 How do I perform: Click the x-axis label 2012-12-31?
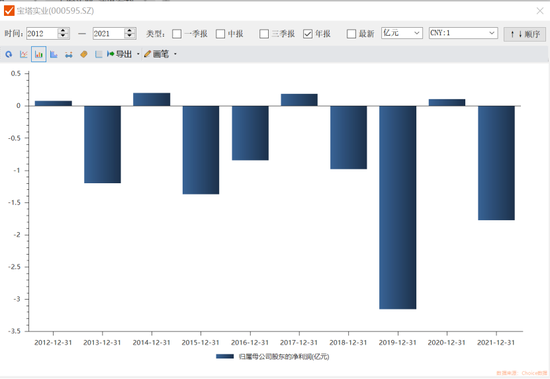(x=53, y=343)
